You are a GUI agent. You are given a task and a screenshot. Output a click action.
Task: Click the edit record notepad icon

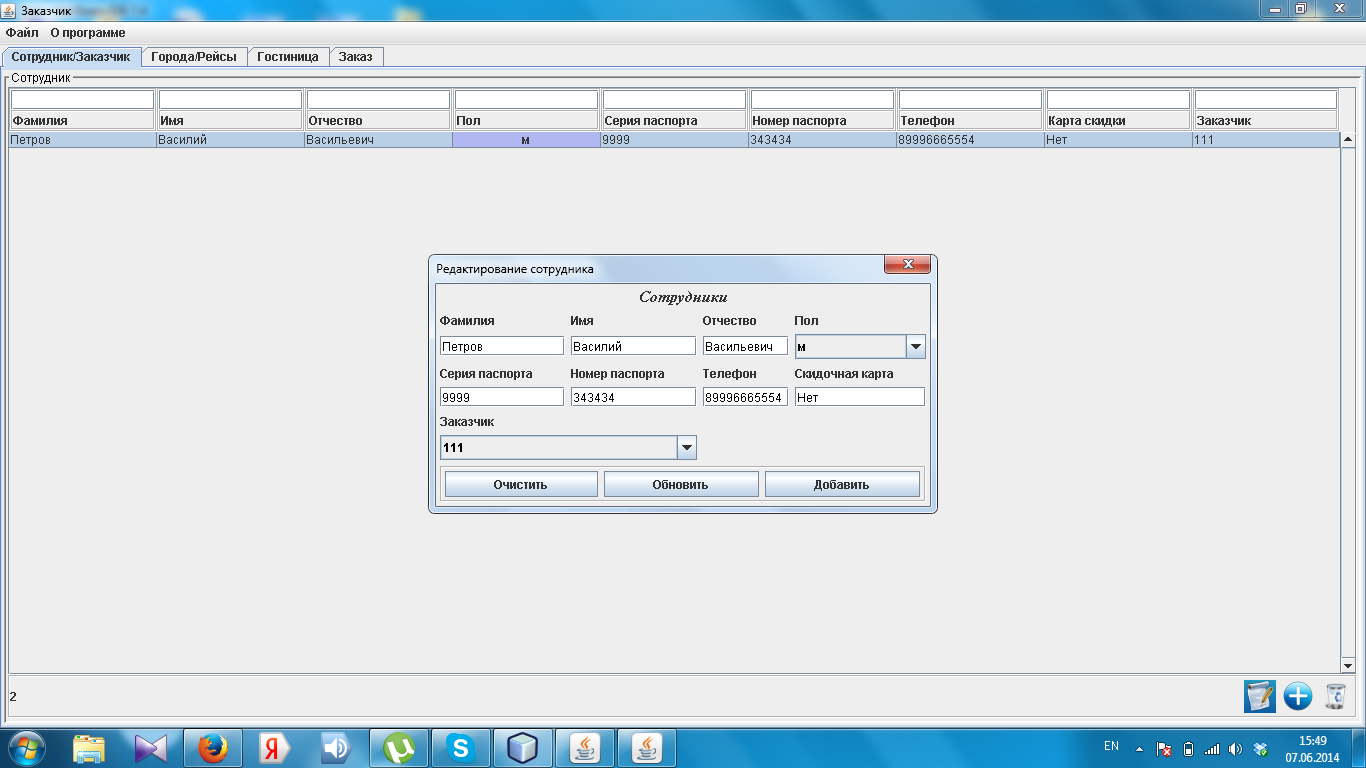pyautogui.click(x=1259, y=696)
